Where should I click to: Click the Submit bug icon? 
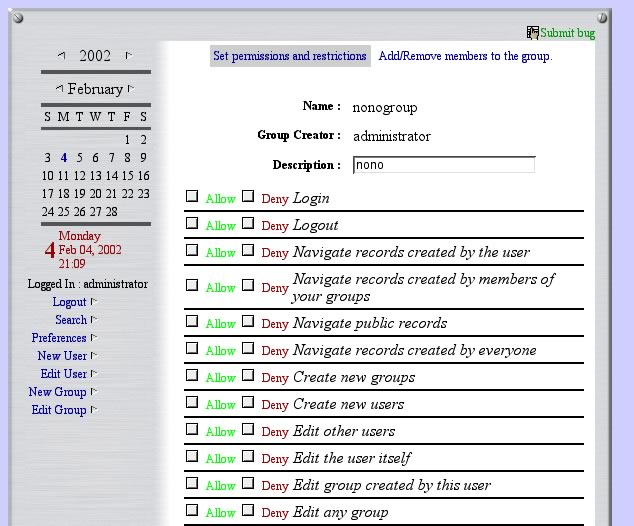533,33
